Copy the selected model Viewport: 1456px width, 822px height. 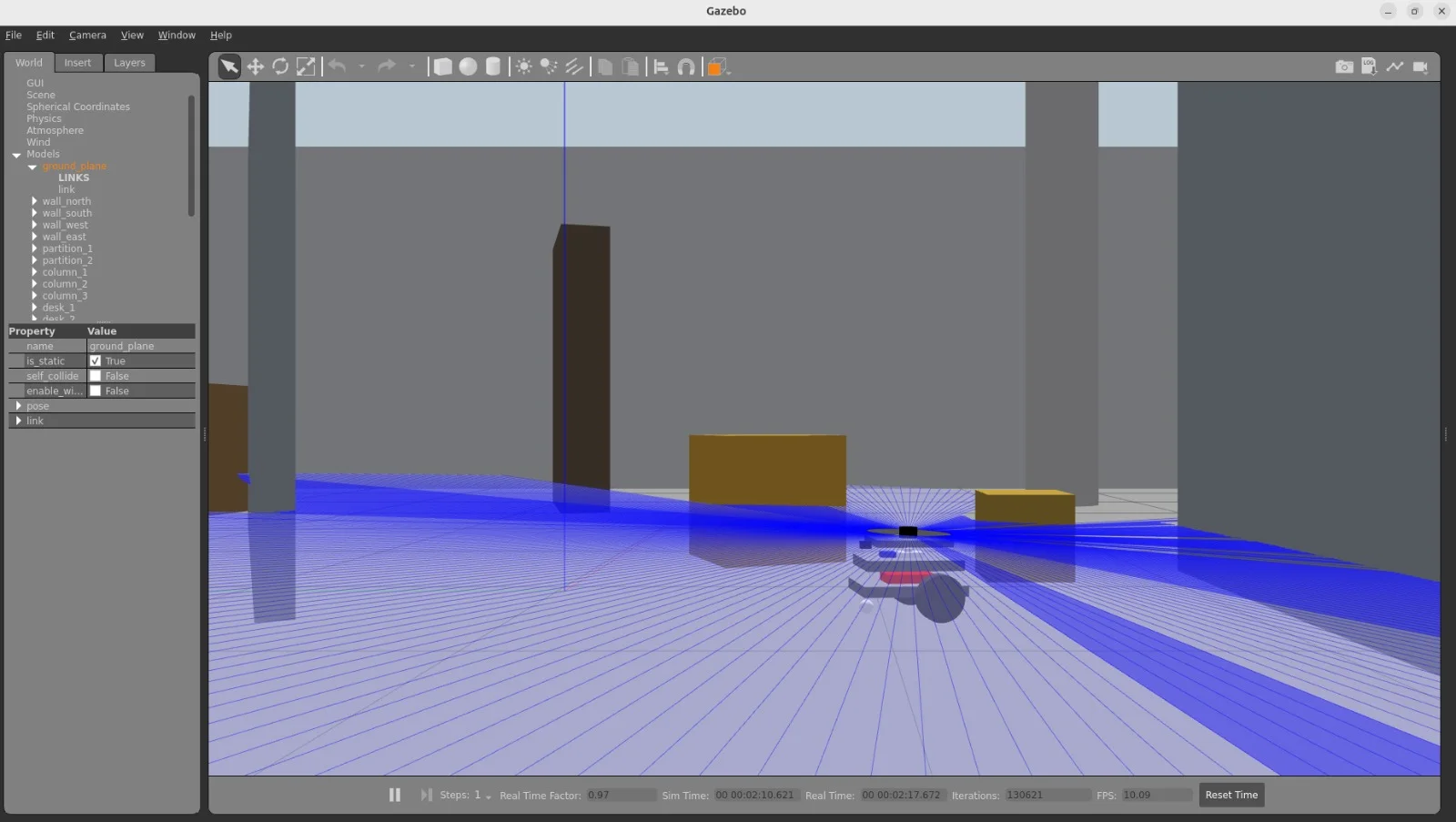[605, 66]
